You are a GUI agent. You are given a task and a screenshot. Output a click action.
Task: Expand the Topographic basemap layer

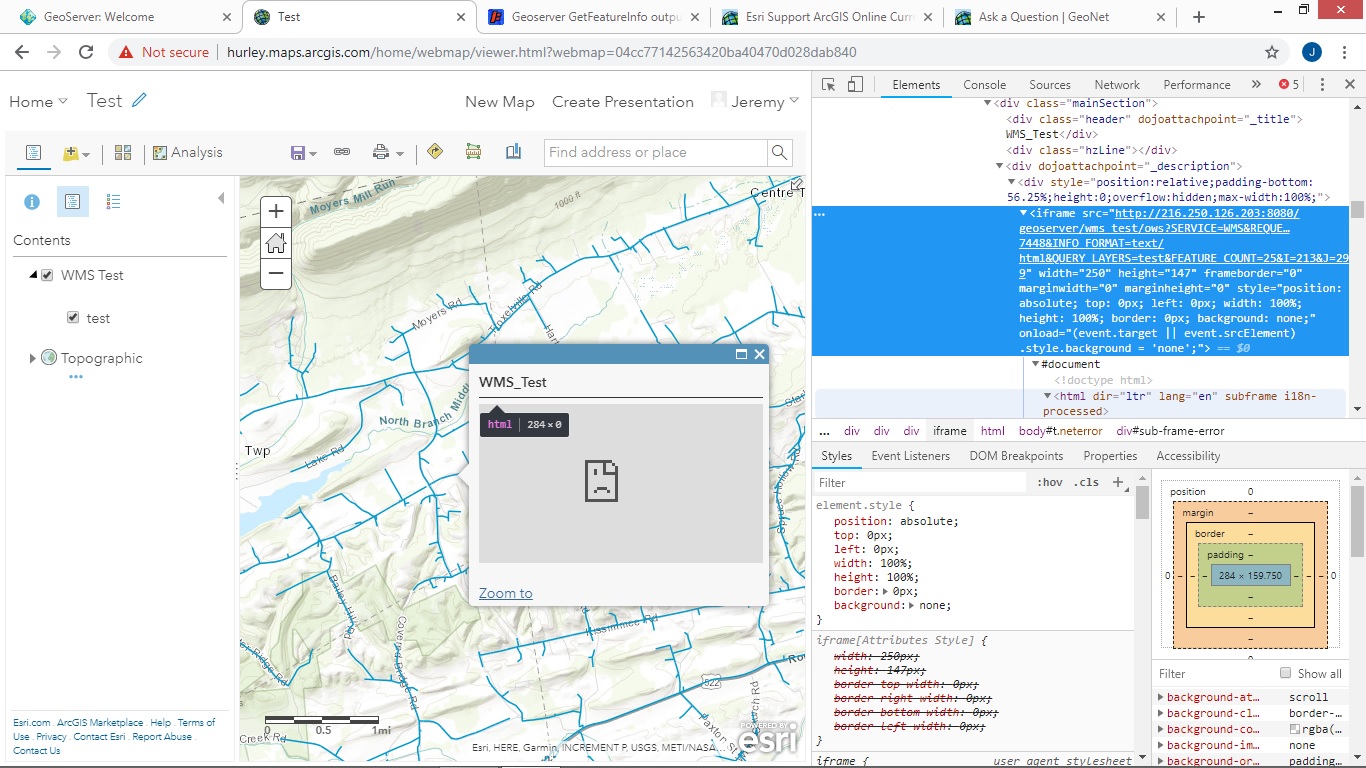[32, 358]
